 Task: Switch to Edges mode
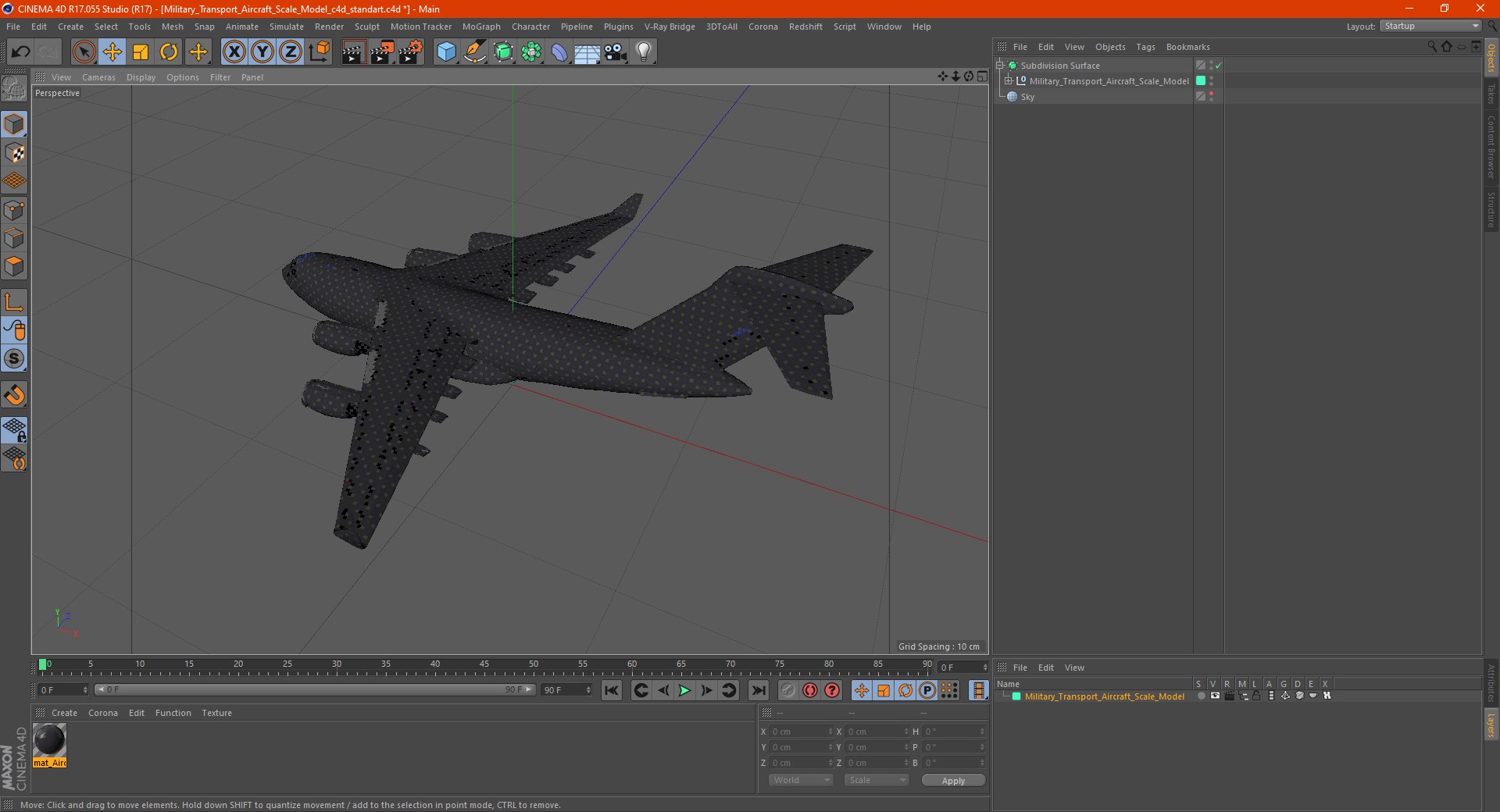coord(14,238)
